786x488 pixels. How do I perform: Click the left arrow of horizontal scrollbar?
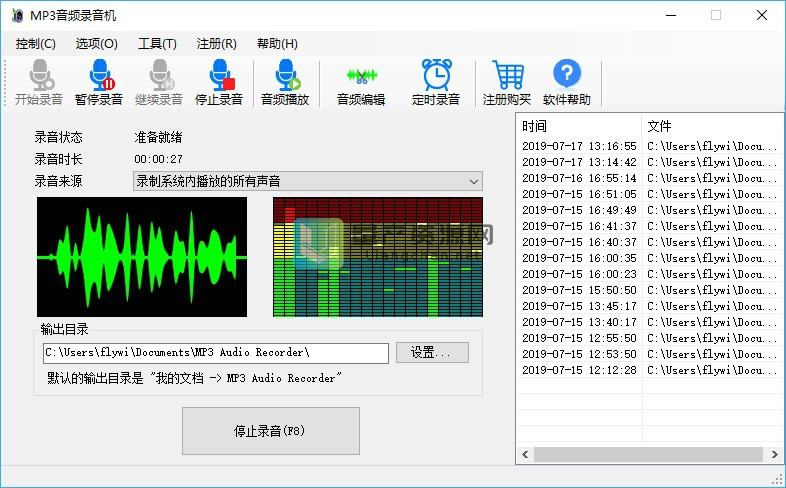point(525,454)
